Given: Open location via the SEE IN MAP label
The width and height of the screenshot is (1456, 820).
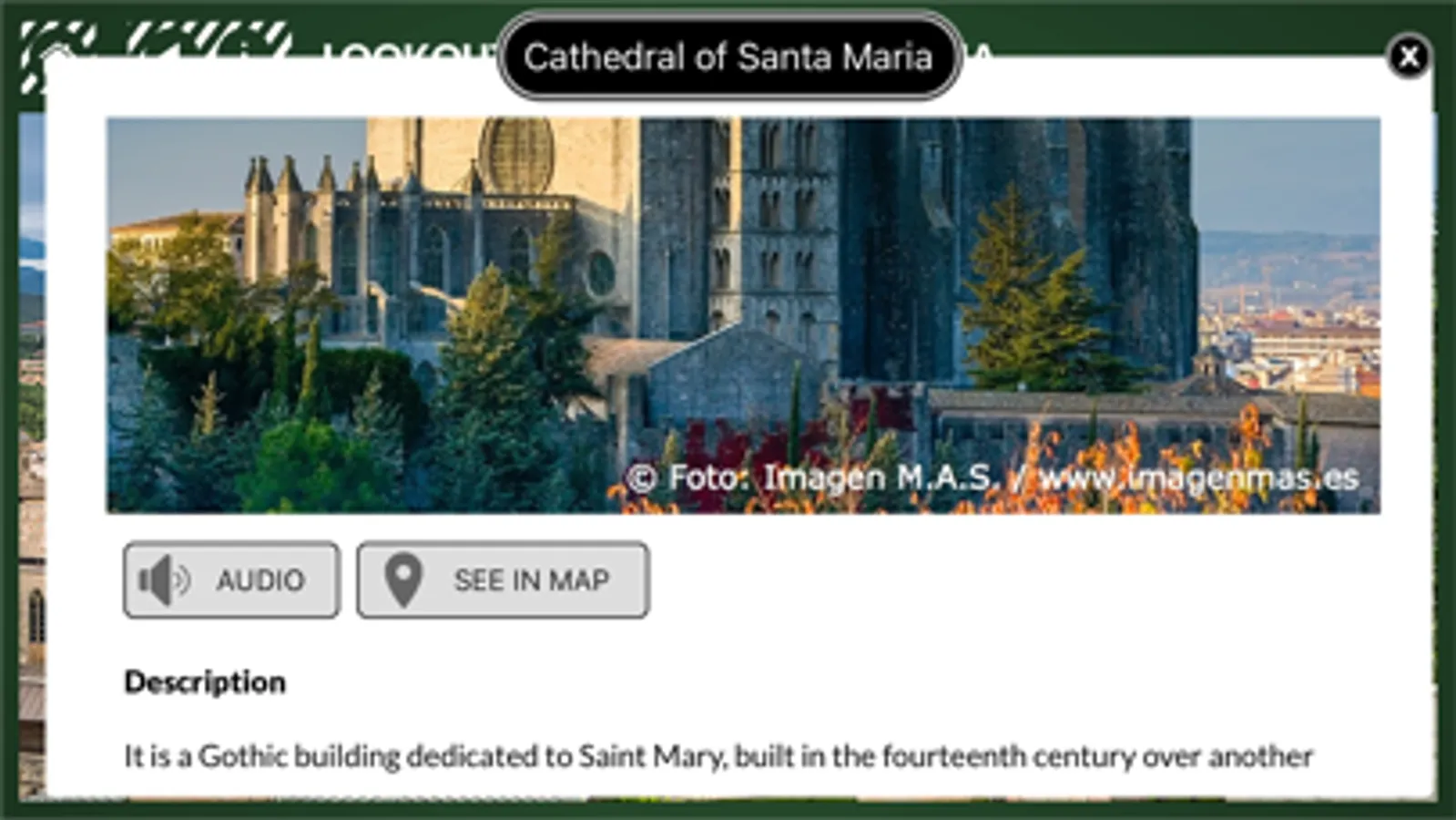Looking at the screenshot, I should coord(532,580).
